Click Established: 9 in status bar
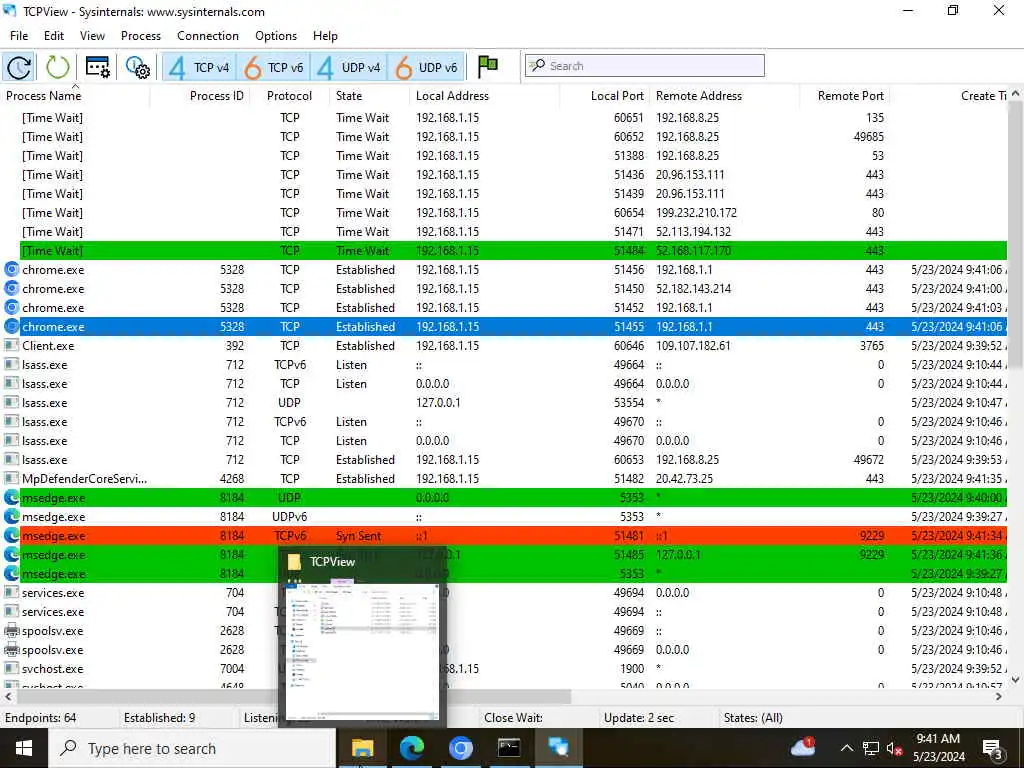The width and height of the screenshot is (1024, 768). [x=159, y=718]
